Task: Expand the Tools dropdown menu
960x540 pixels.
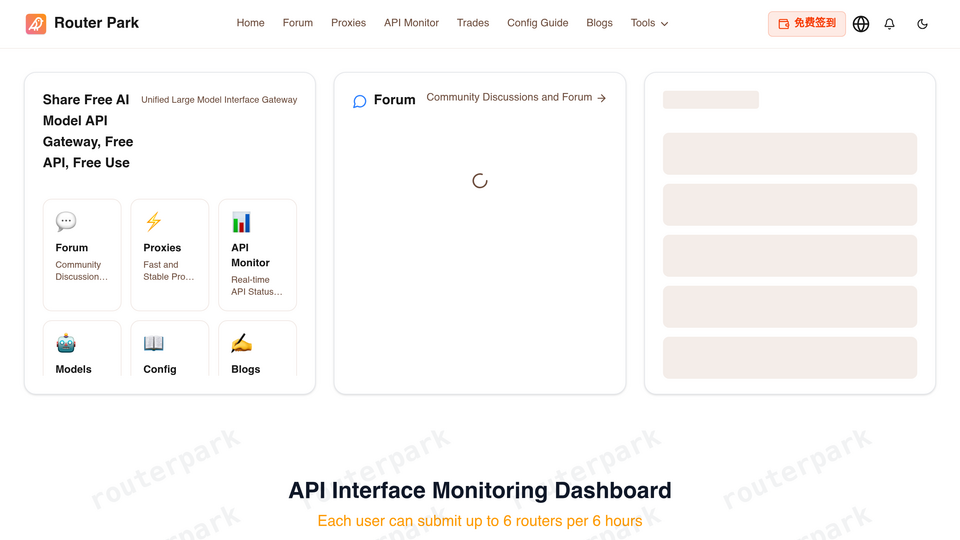Action: (649, 23)
